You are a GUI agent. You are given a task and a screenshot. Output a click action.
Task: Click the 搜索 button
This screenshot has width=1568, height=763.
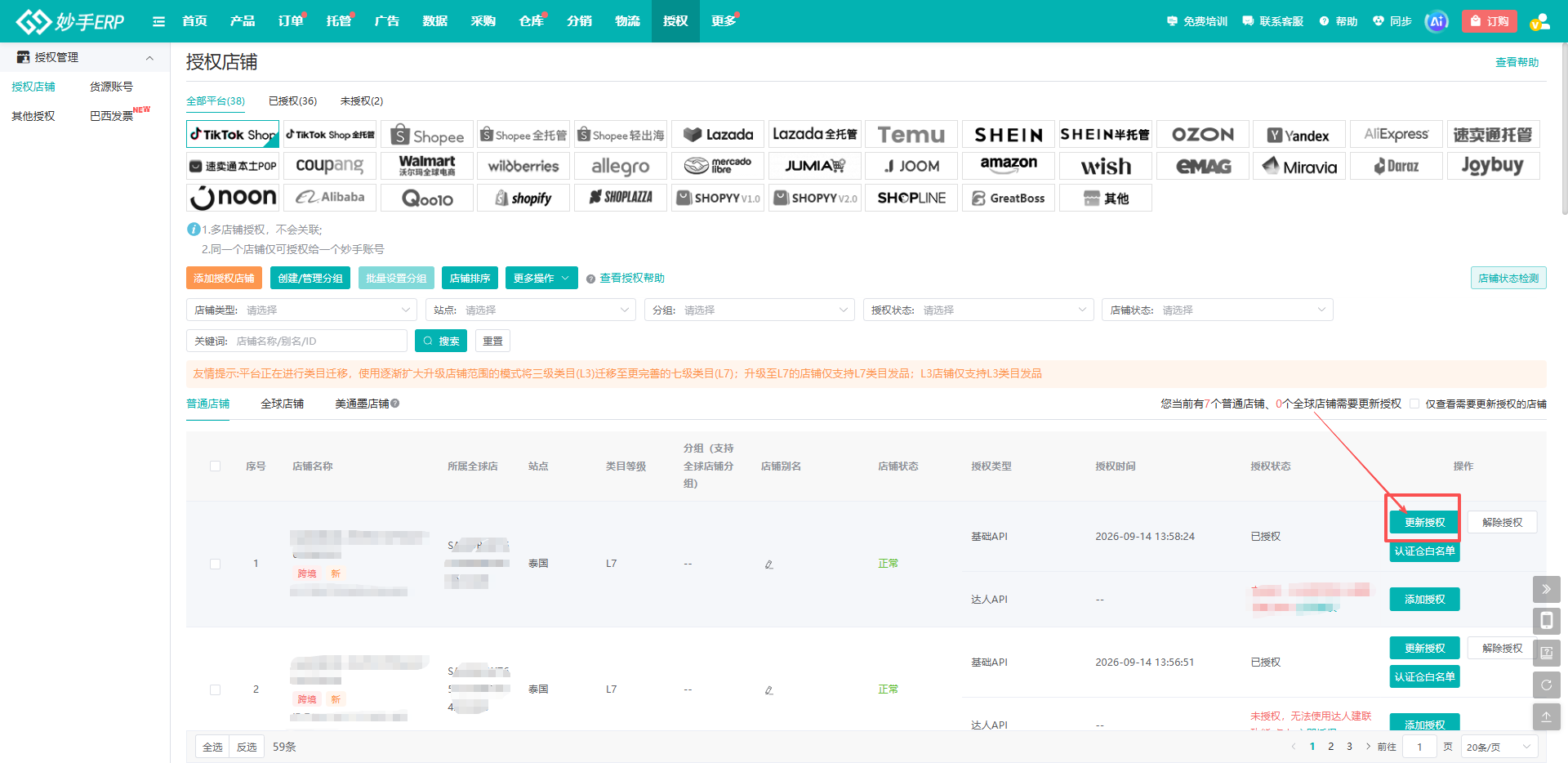tap(441, 341)
